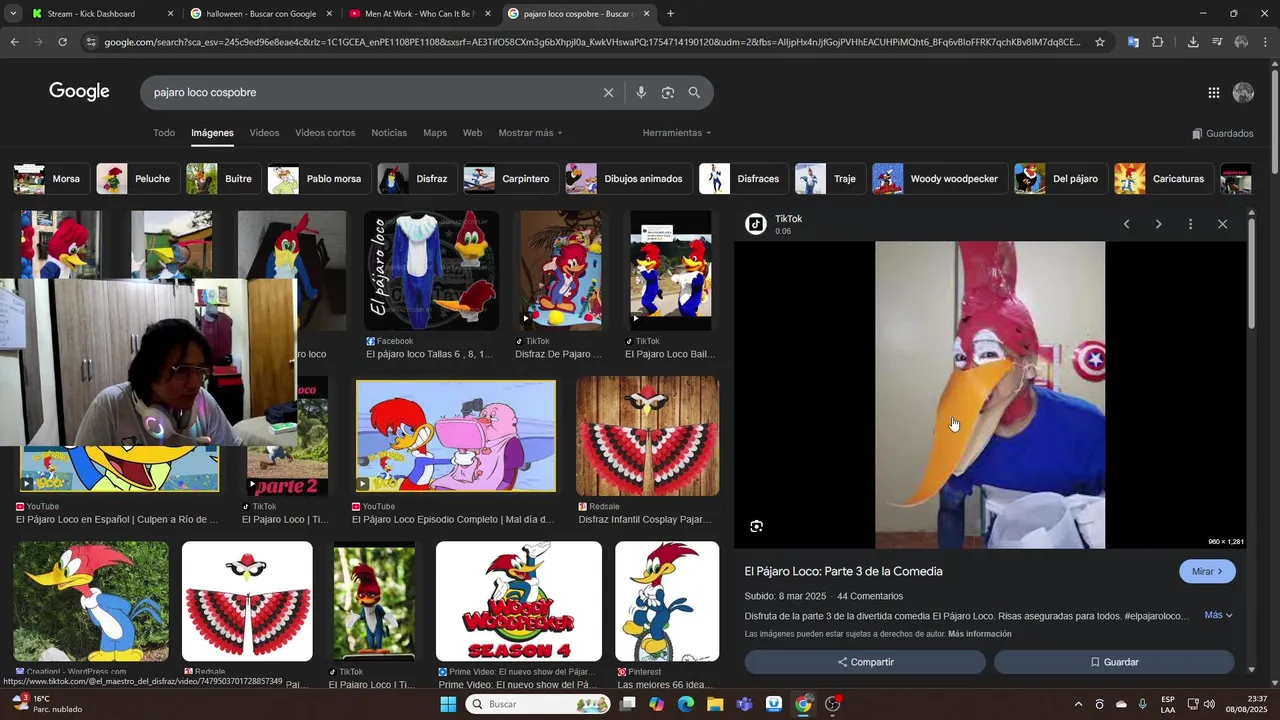The height and width of the screenshot is (720, 1280).
Task: Switch to the Todo results tab
Action: pyautogui.click(x=164, y=133)
